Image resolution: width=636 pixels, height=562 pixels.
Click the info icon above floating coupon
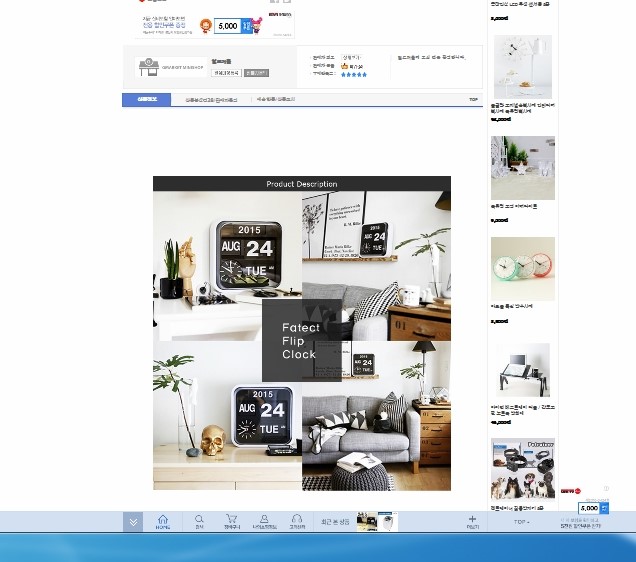[606, 489]
